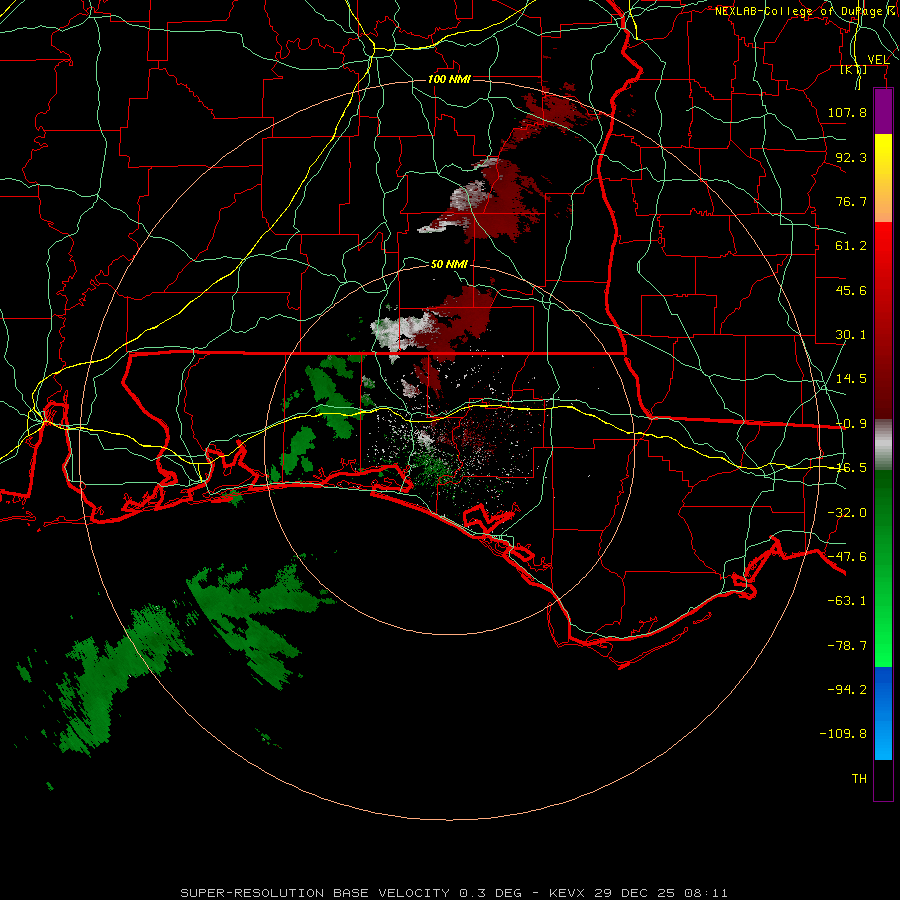Click the 61.2 velocity scale value
900x900 pixels.
851,246
